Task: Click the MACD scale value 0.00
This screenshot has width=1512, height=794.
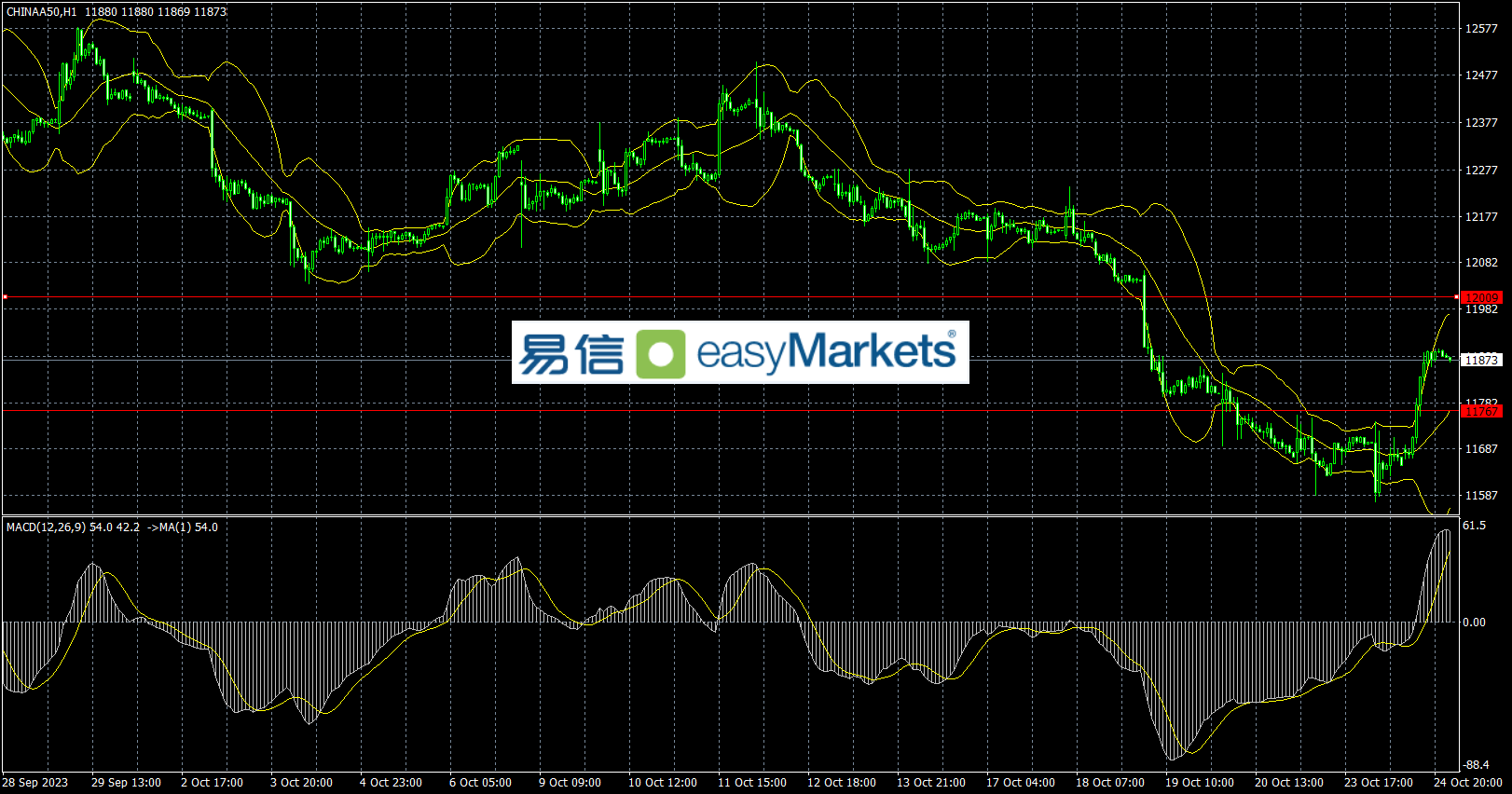Action: (x=1475, y=623)
